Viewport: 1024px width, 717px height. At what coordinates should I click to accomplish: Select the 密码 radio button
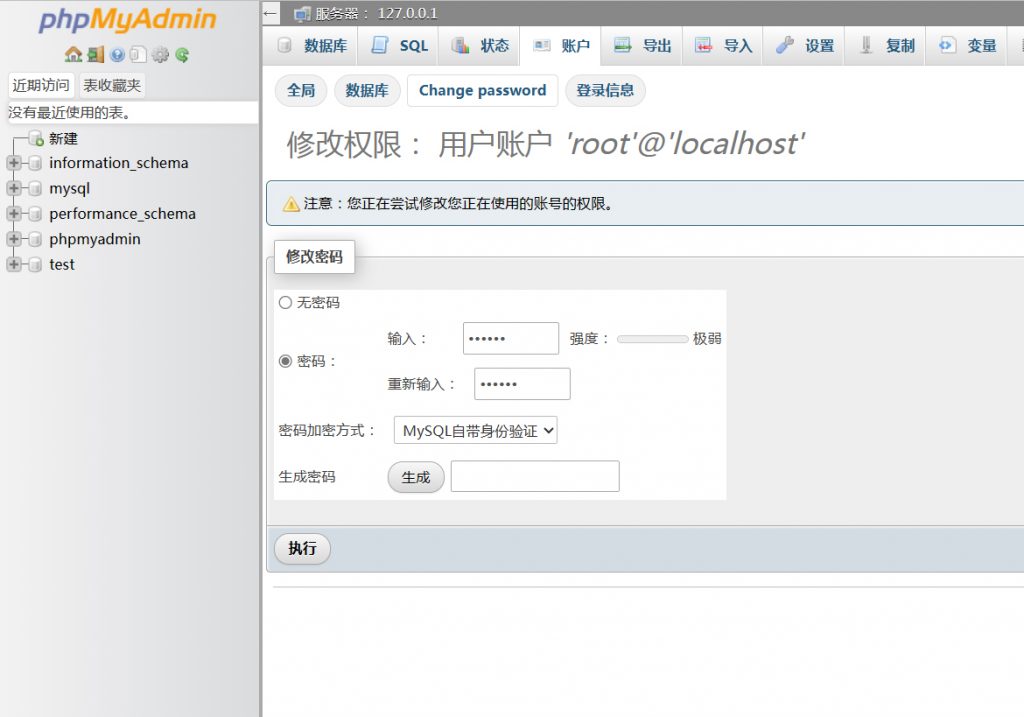pyautogui.click(x=285, y=361)
